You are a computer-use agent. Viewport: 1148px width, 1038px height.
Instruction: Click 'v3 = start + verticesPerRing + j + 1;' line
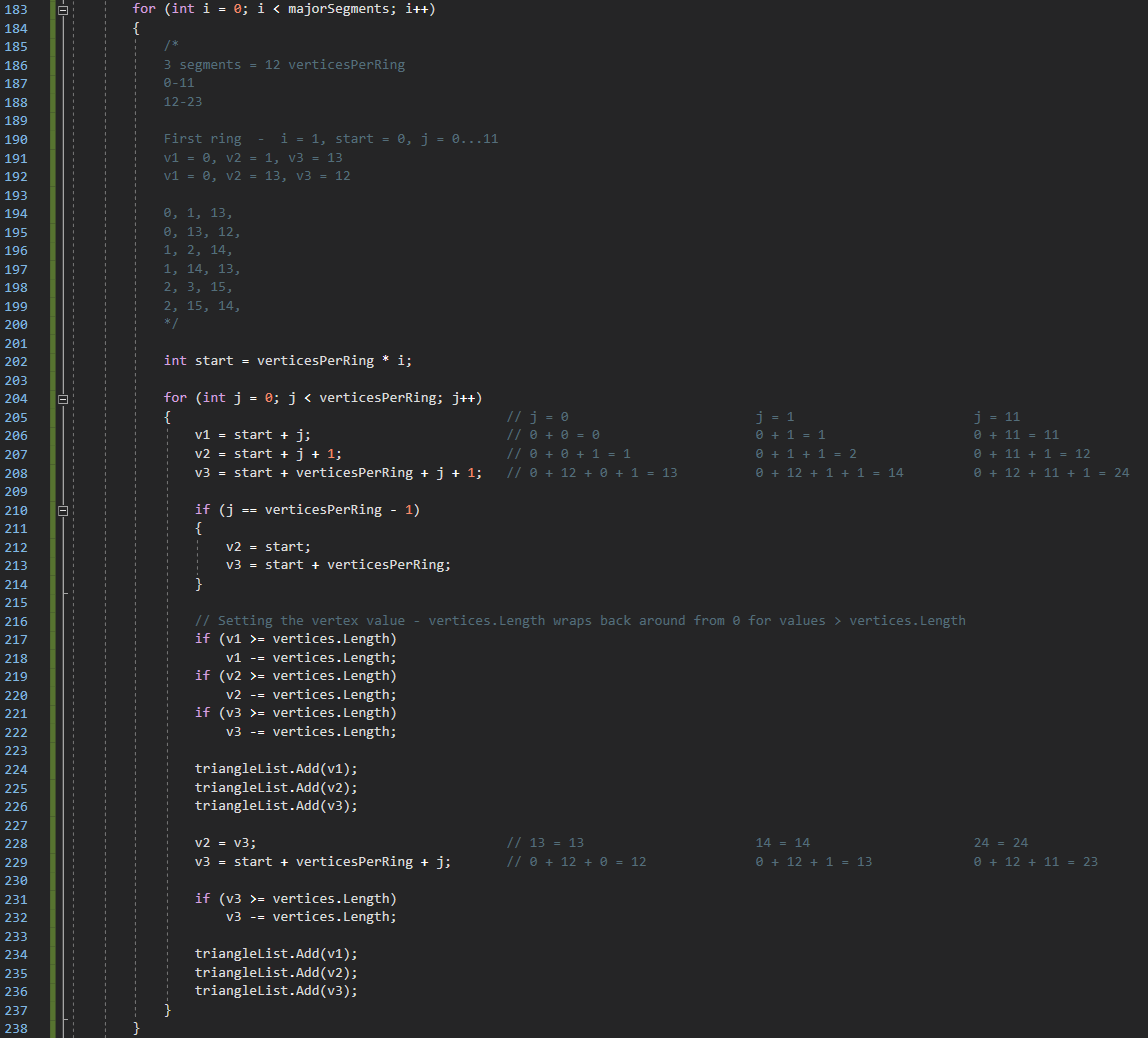point(338,473)
